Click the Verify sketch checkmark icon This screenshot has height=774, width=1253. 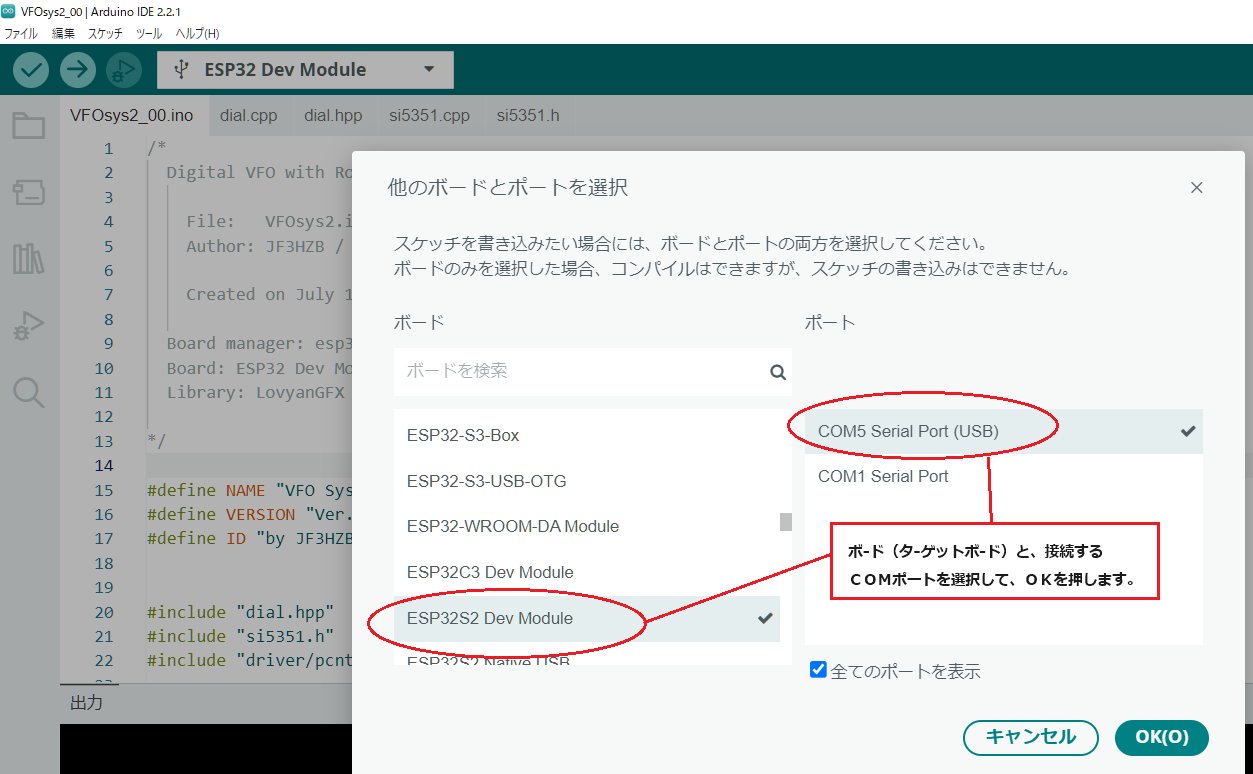[31, 70]
